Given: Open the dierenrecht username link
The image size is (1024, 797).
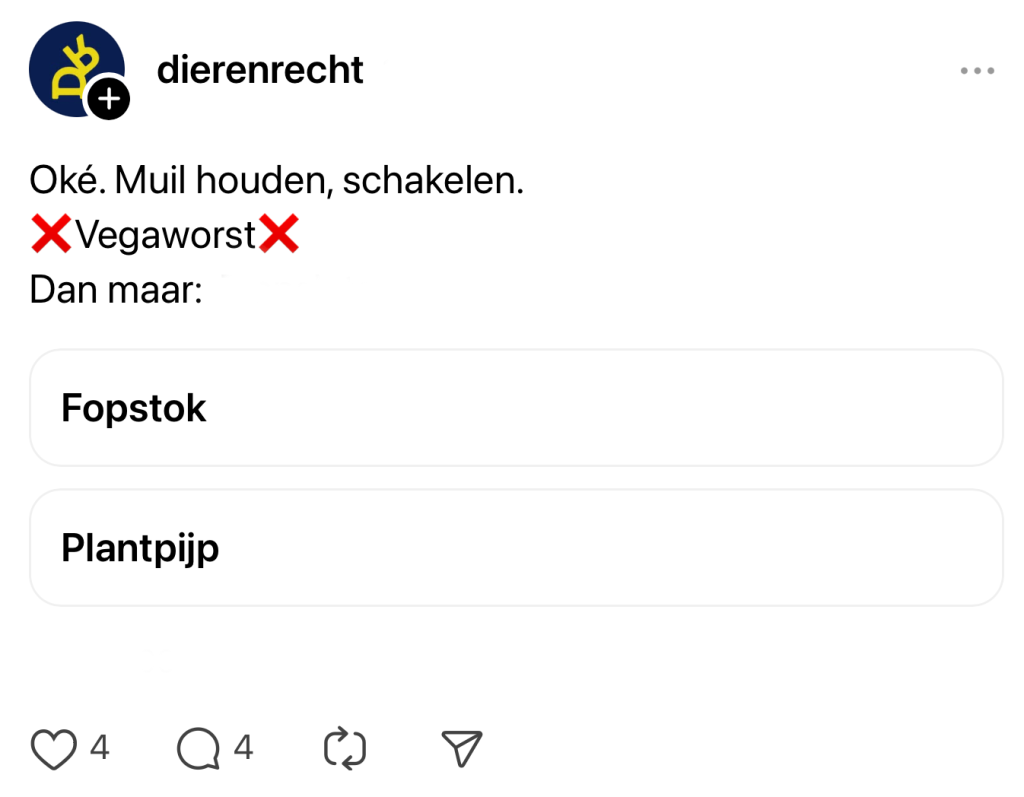Looking at the screenshot, I should coord(260,70).
